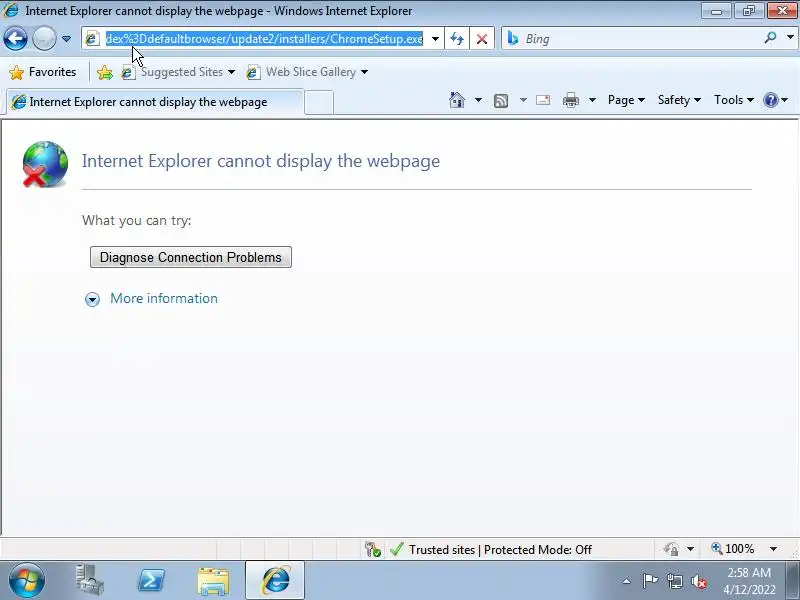Open Server Manager from taskbar
The image size is (800, 600).
89,580
